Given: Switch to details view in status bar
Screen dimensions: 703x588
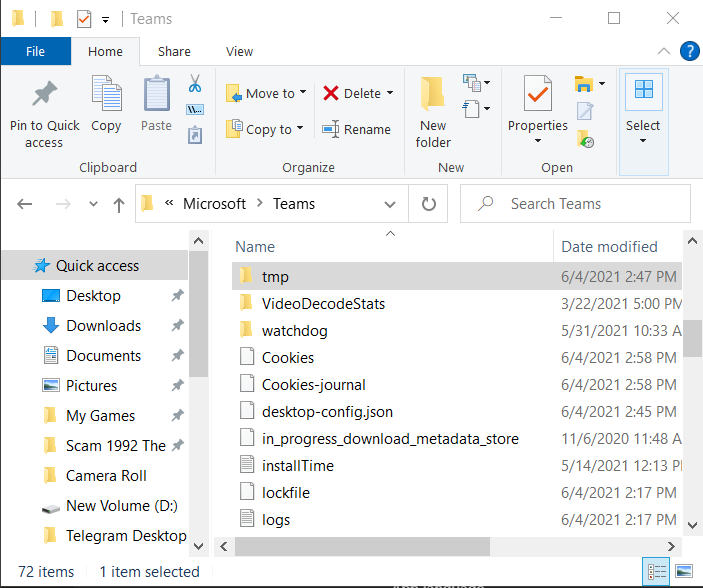Looking at the screenshot, I should (x=656, y=571).
